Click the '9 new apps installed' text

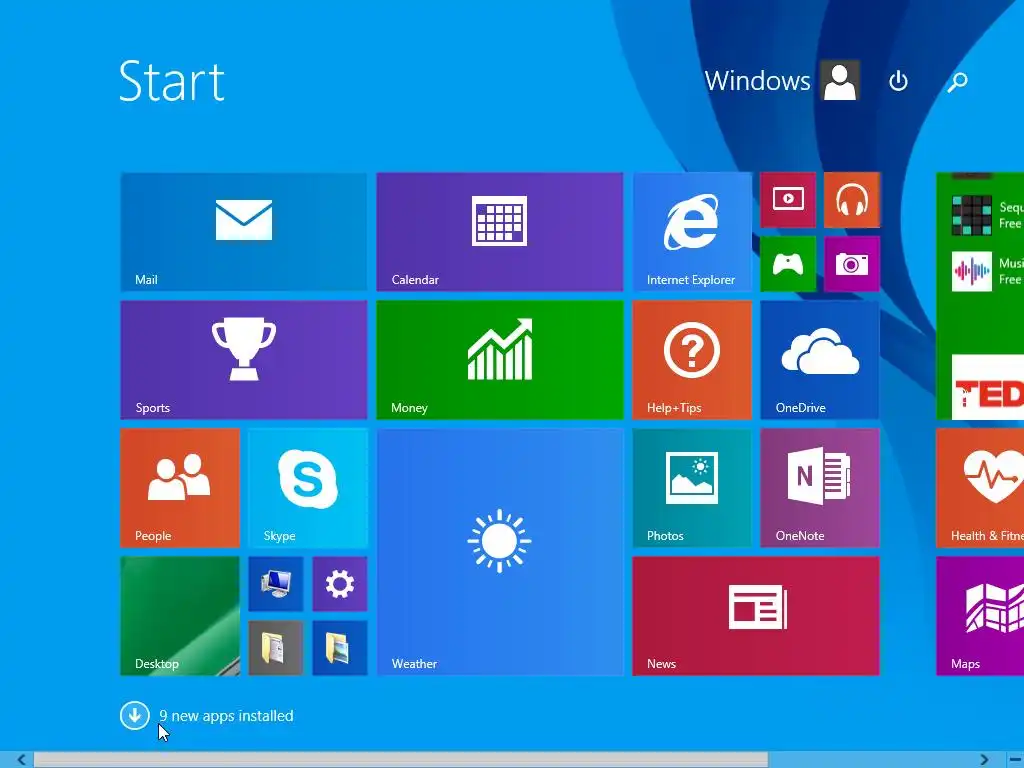click(x=226, y=716)
